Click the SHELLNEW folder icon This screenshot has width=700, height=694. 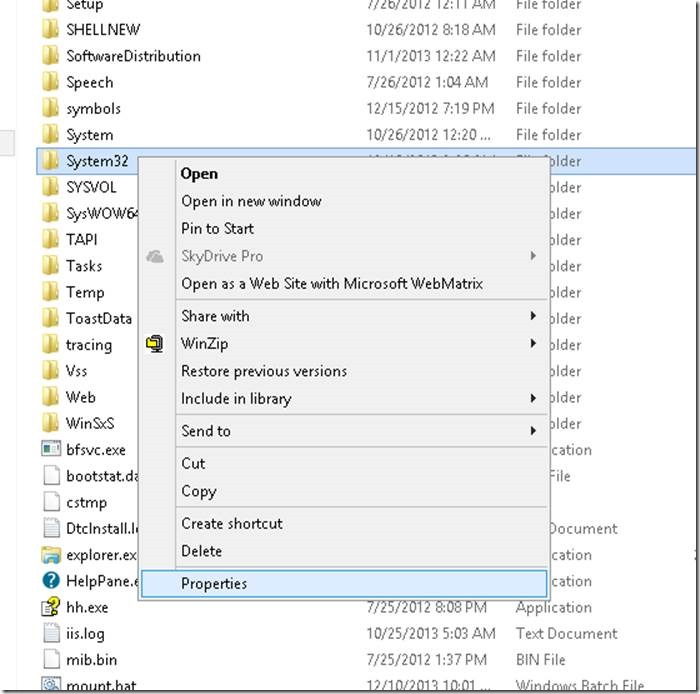[50, 30]
